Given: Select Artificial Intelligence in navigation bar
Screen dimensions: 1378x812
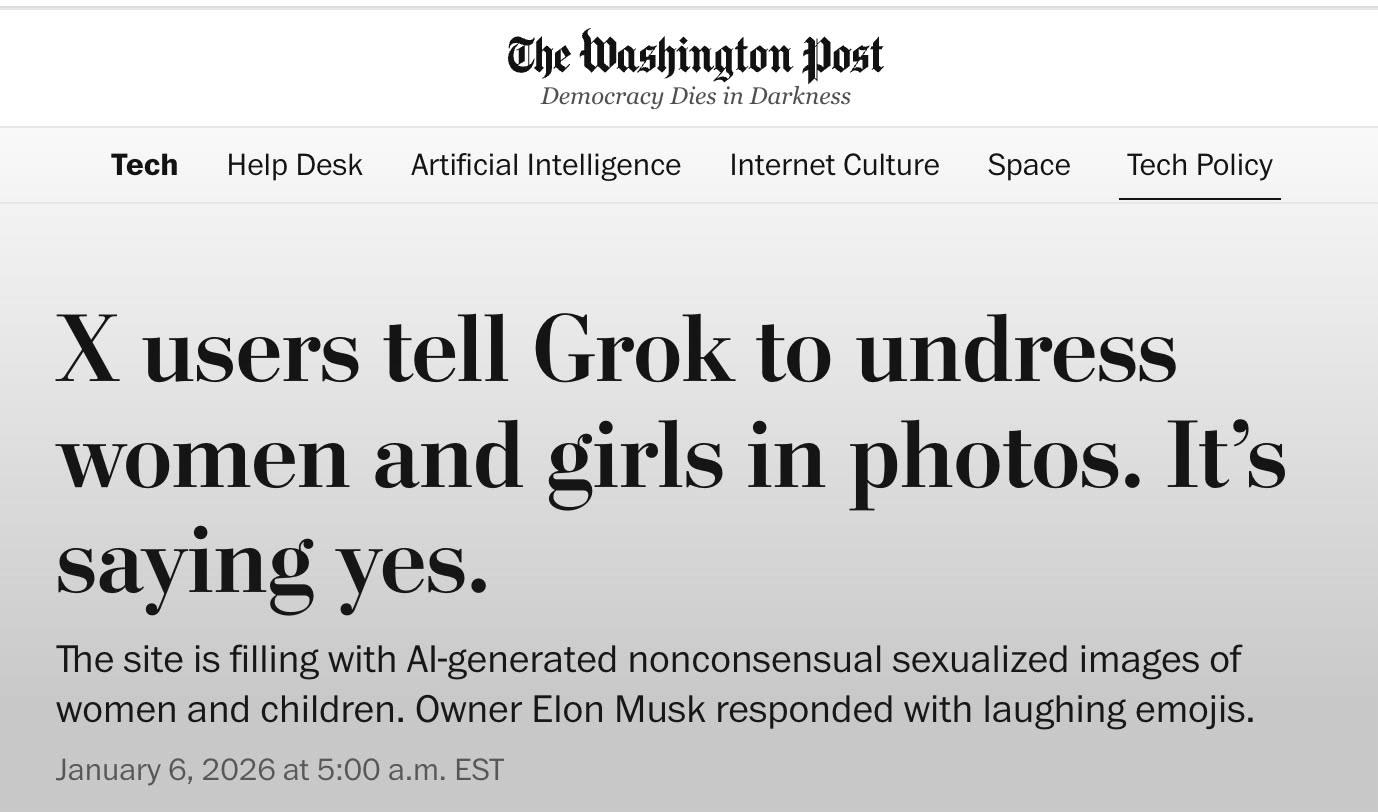Looking at the screenshot, I should click(545, 165).
